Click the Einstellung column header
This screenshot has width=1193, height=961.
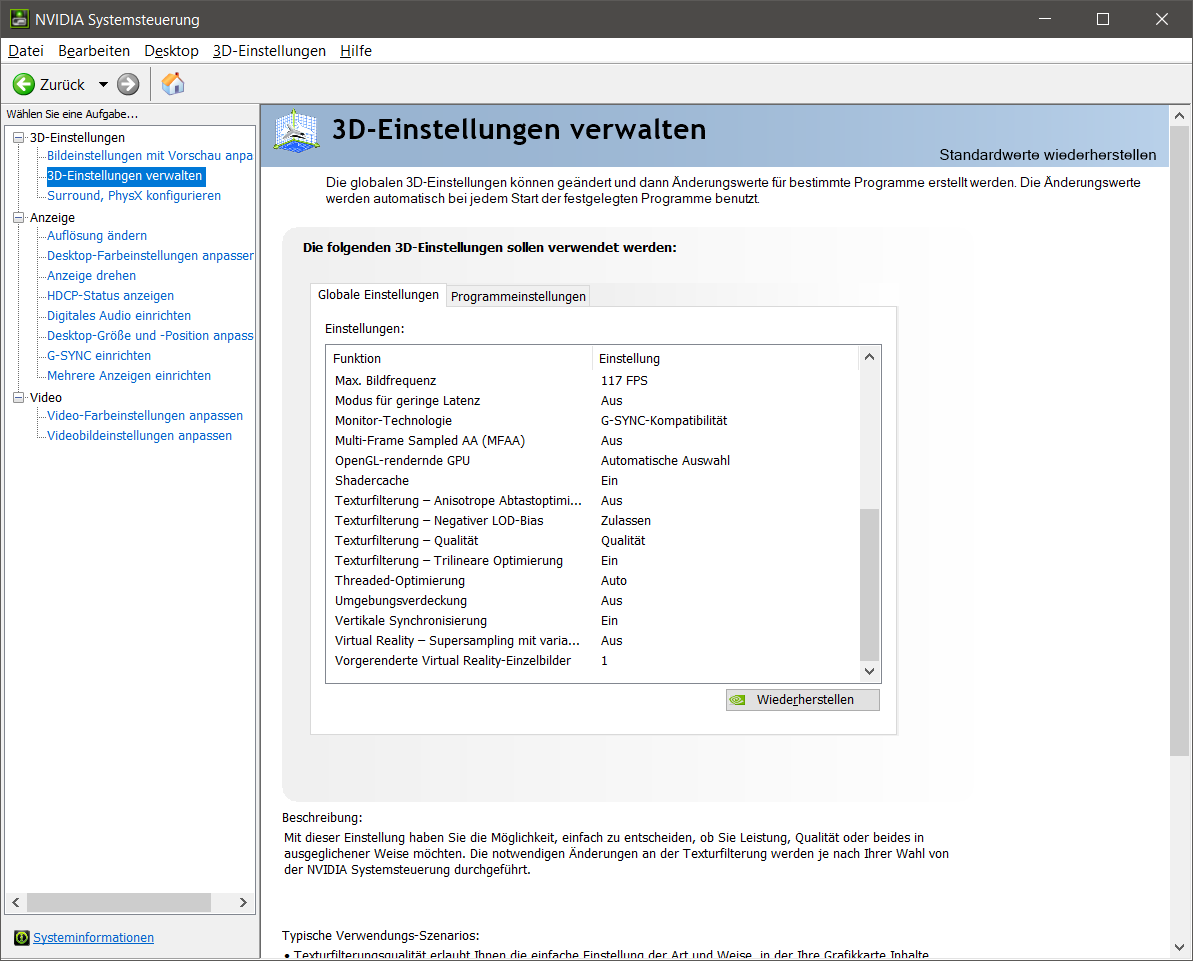pyautogui.click(x=726, y=358)
